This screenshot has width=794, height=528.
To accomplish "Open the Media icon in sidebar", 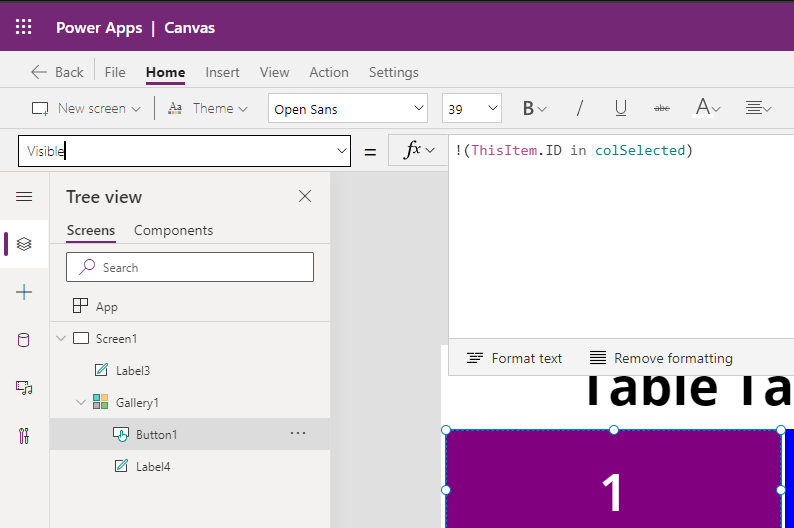I will 24,388.
